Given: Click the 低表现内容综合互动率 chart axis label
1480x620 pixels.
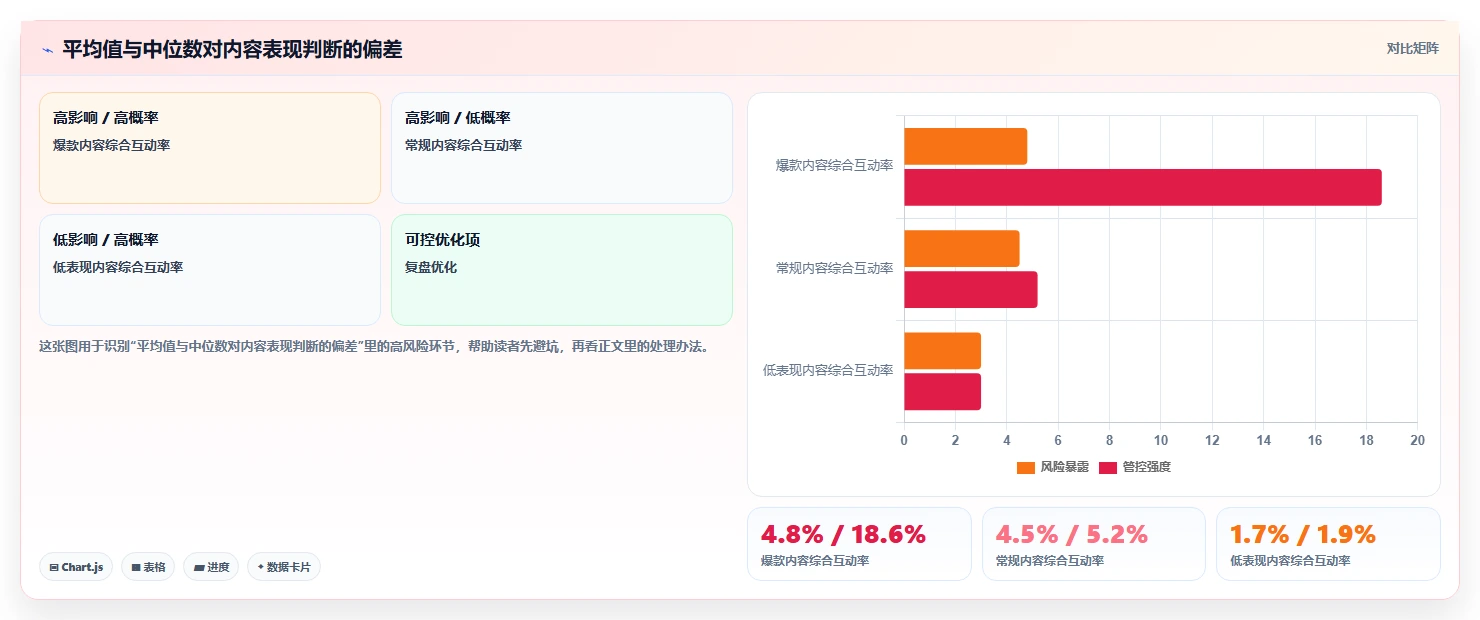Looking at the screenshot, I should tap(828, 370).
